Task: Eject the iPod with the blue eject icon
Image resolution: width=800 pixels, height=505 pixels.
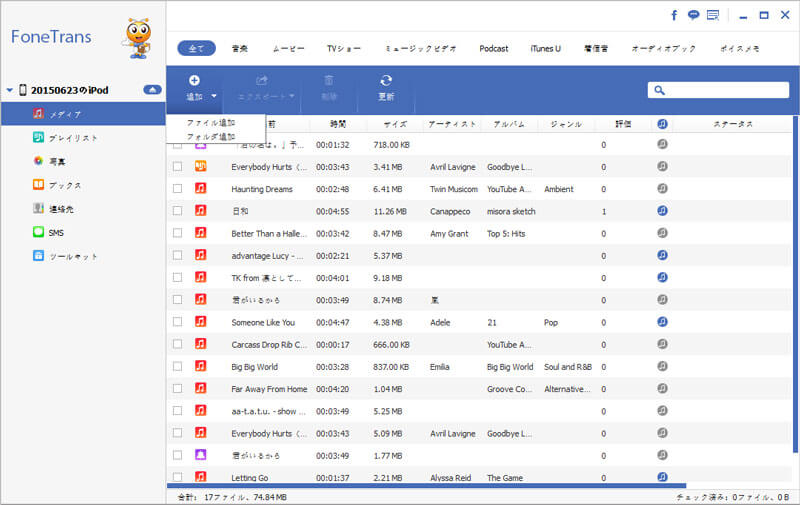Action: [152, 90]
